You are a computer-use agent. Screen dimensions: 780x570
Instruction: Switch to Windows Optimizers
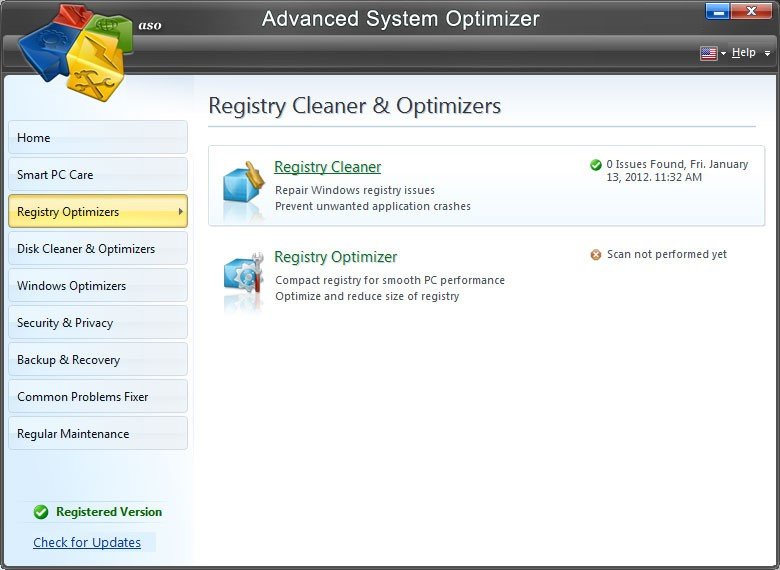pos(98,285)
